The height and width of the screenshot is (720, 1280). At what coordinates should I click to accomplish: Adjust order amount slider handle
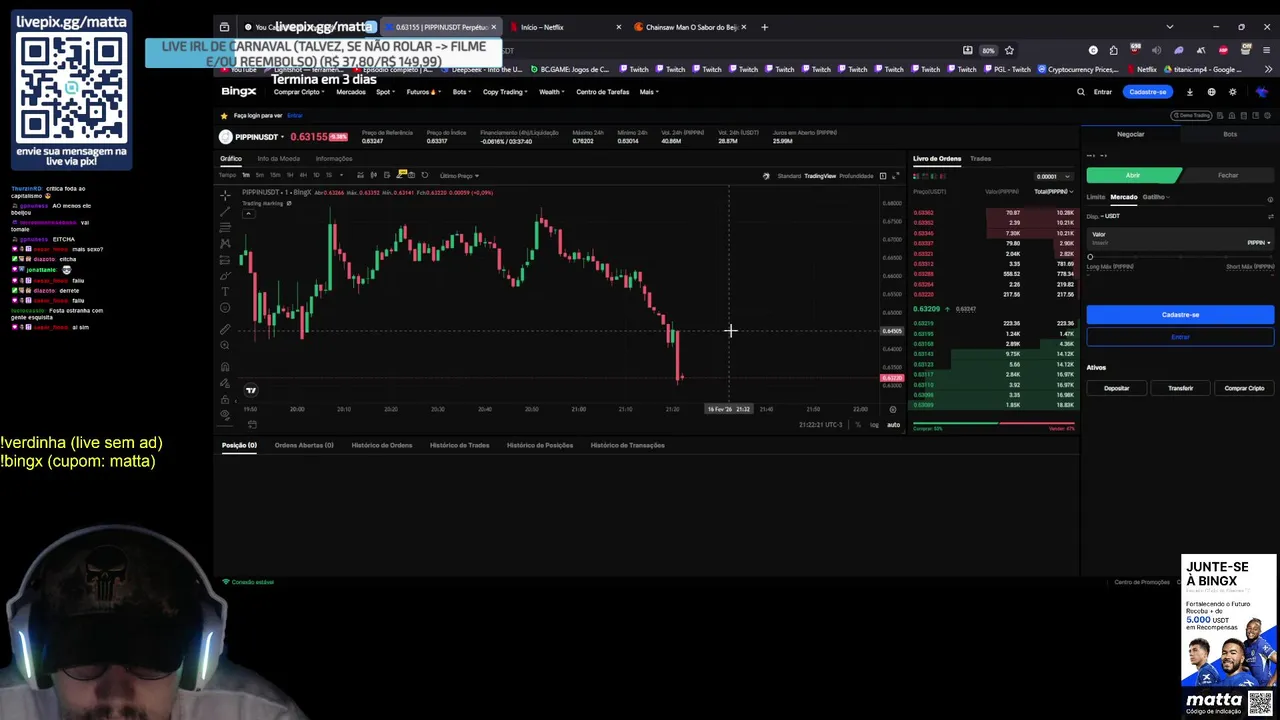point(1090,257)
